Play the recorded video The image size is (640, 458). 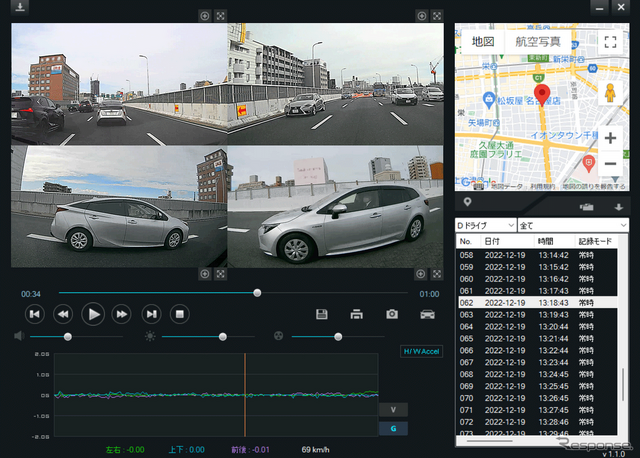click(x=93, y=314)
